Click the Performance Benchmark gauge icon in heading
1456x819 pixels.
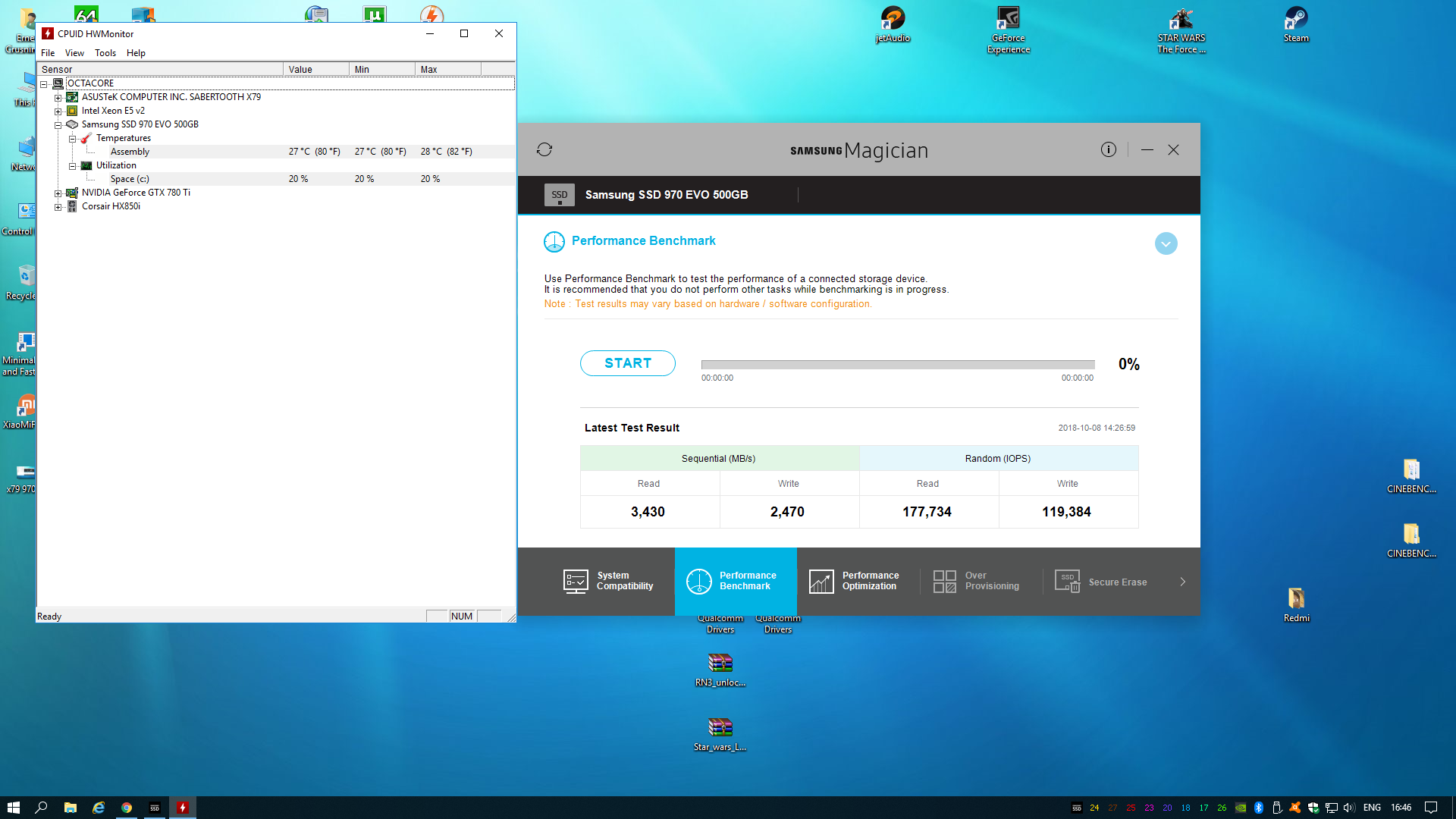pyautogui.click(x=554, y=242)
